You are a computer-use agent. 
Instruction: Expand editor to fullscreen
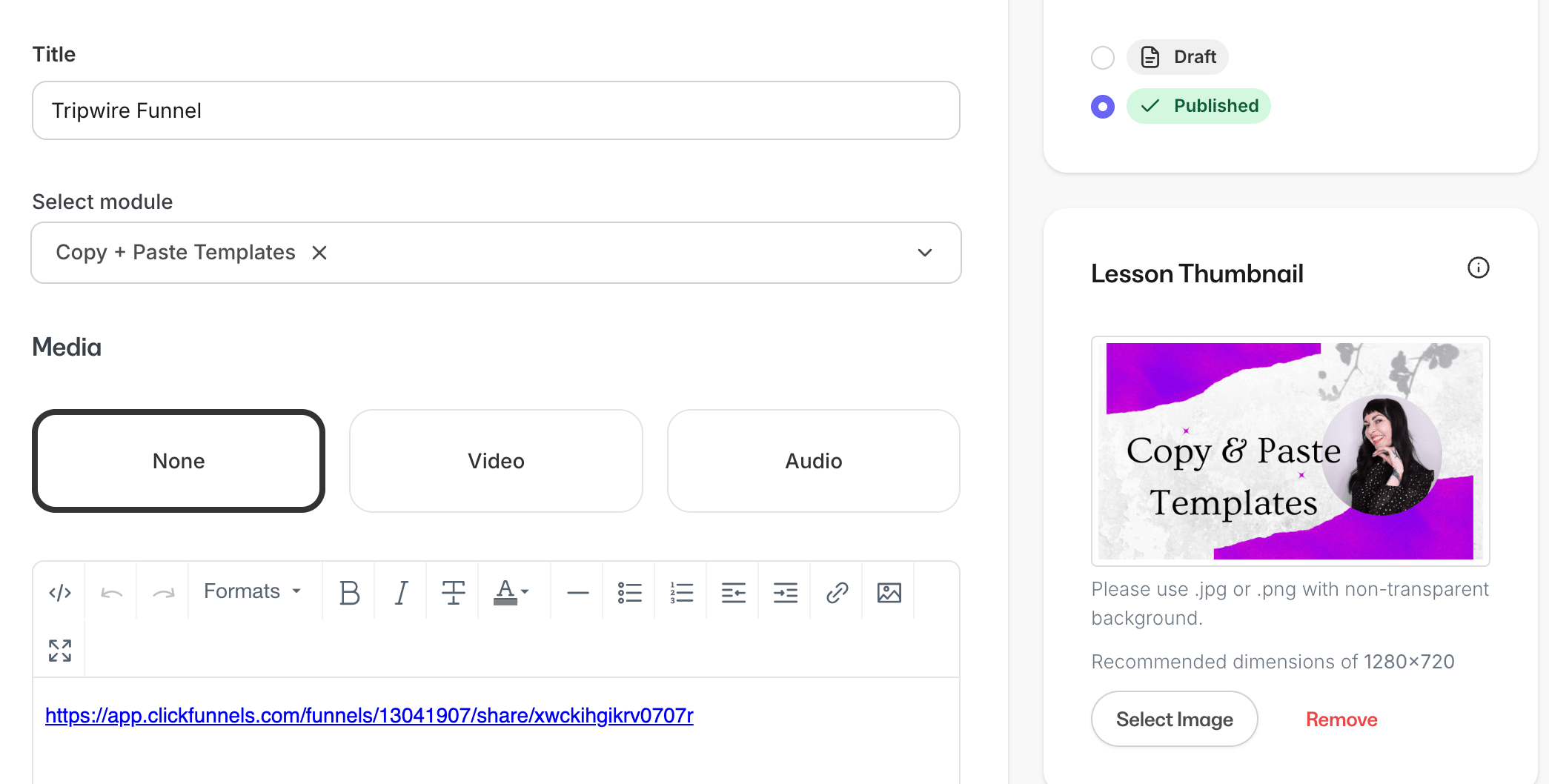point(59,650)
